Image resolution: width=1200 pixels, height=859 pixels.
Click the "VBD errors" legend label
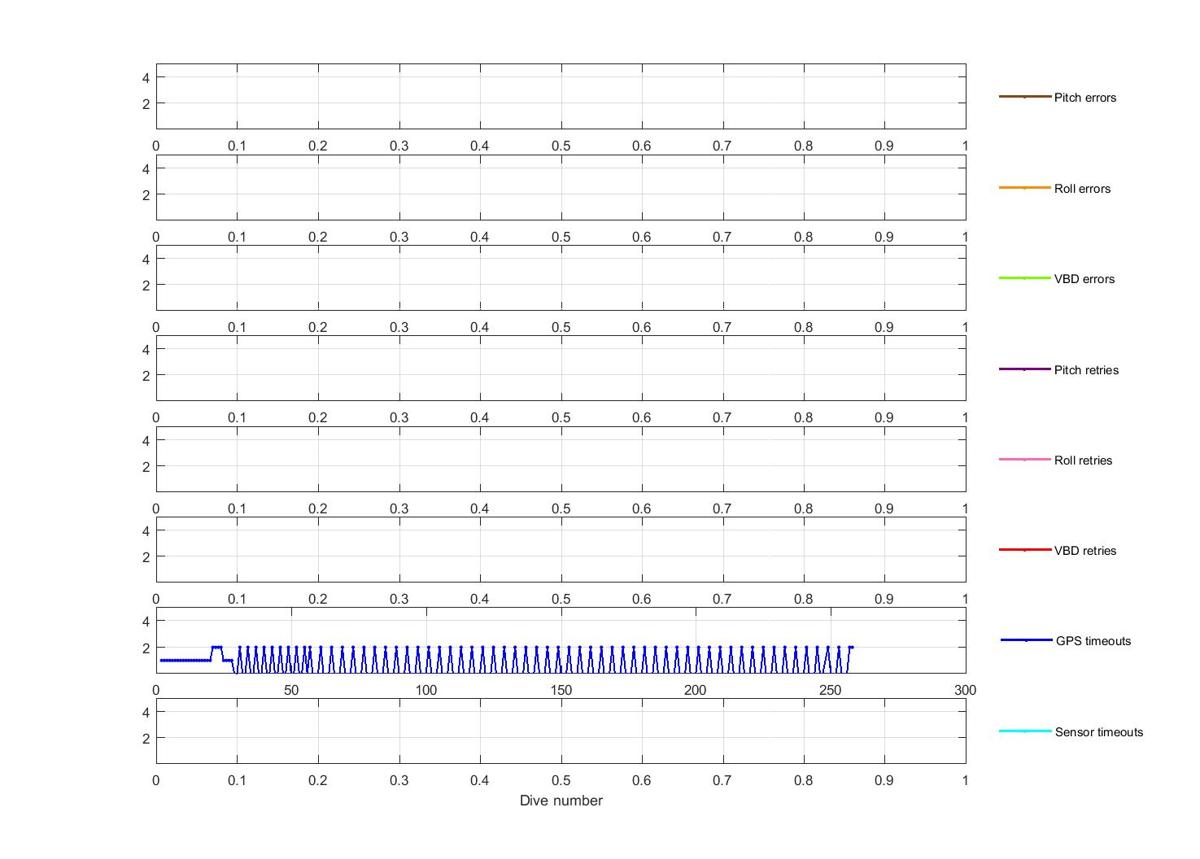point(1084,279)
